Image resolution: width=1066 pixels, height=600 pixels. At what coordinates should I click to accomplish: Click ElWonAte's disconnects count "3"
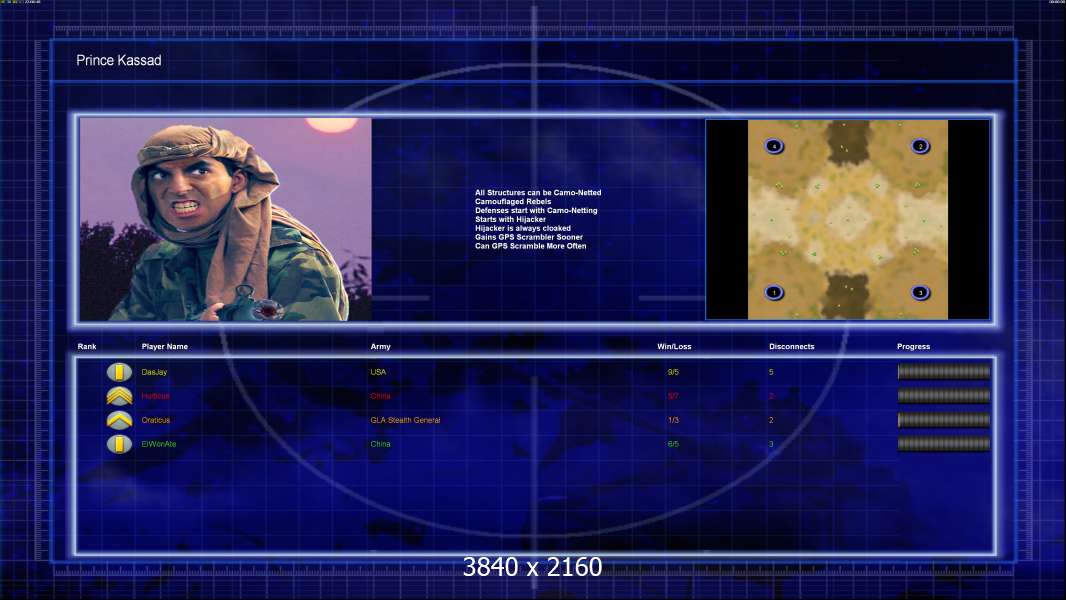point(771,444)
